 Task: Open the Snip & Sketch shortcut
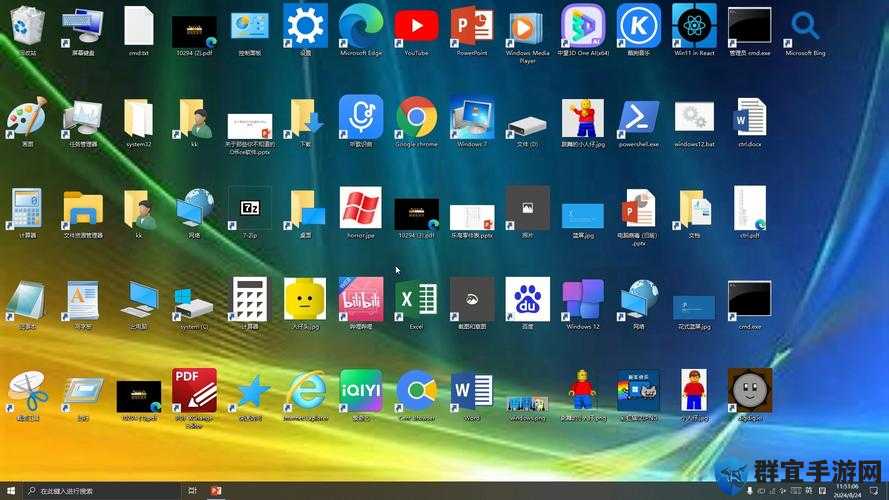coord(472,299)
